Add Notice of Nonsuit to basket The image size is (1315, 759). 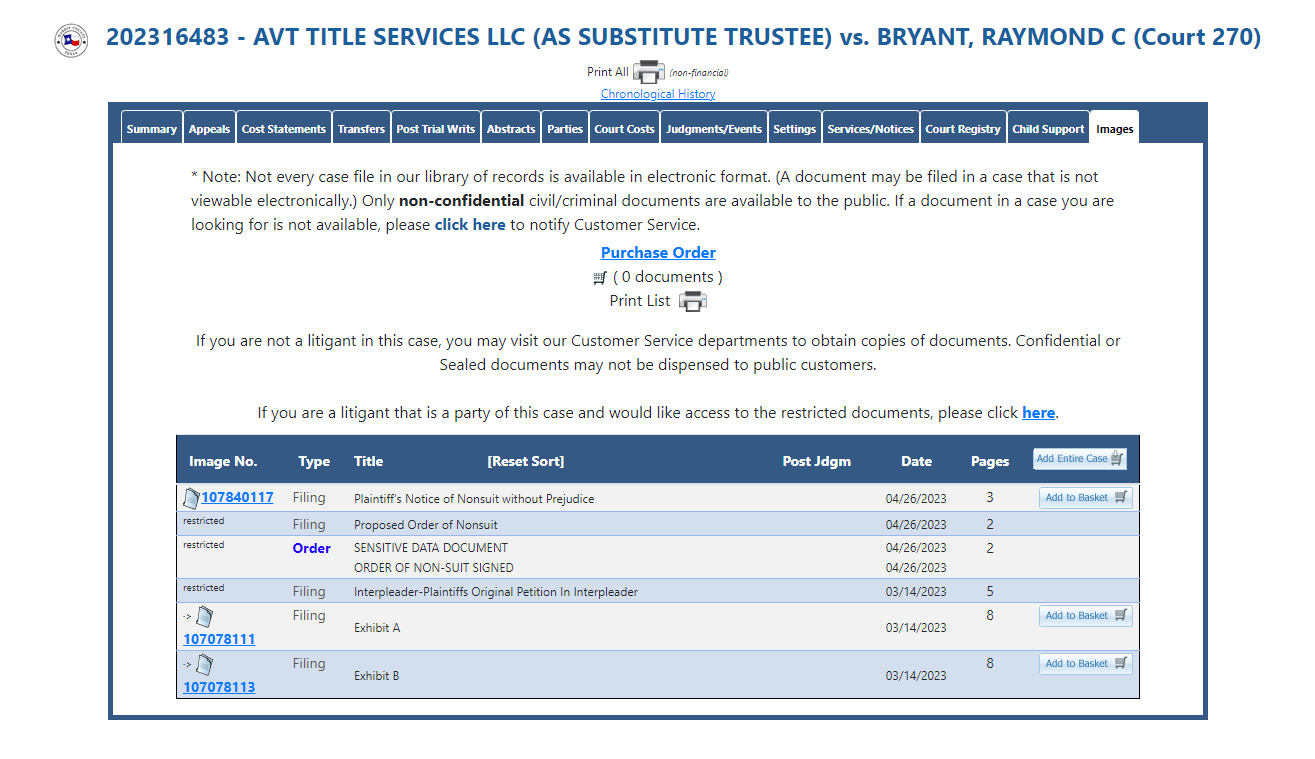click(x=1086, y=498)
